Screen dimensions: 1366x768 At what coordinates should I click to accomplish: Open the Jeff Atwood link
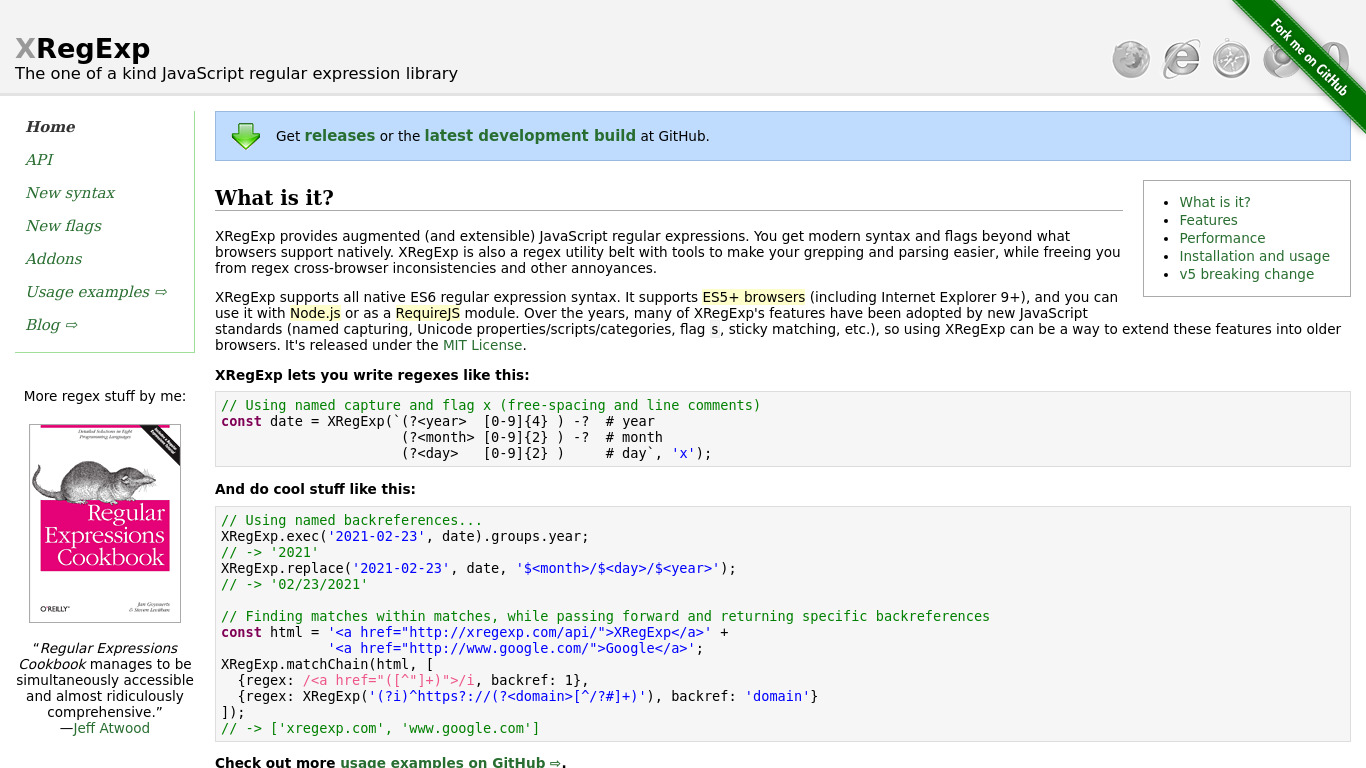(x=112, y=728)
